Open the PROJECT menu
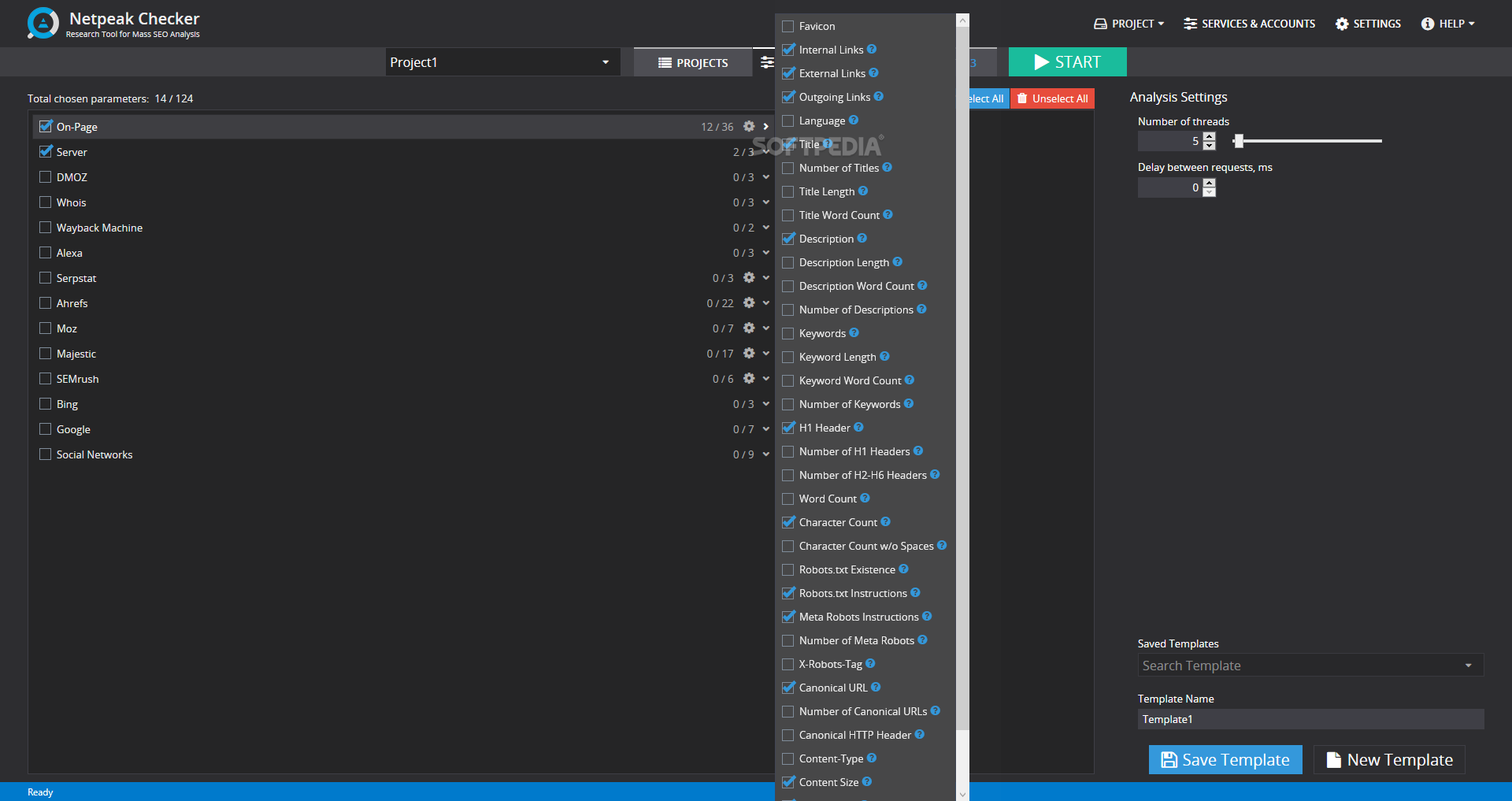 point(1129,24)
